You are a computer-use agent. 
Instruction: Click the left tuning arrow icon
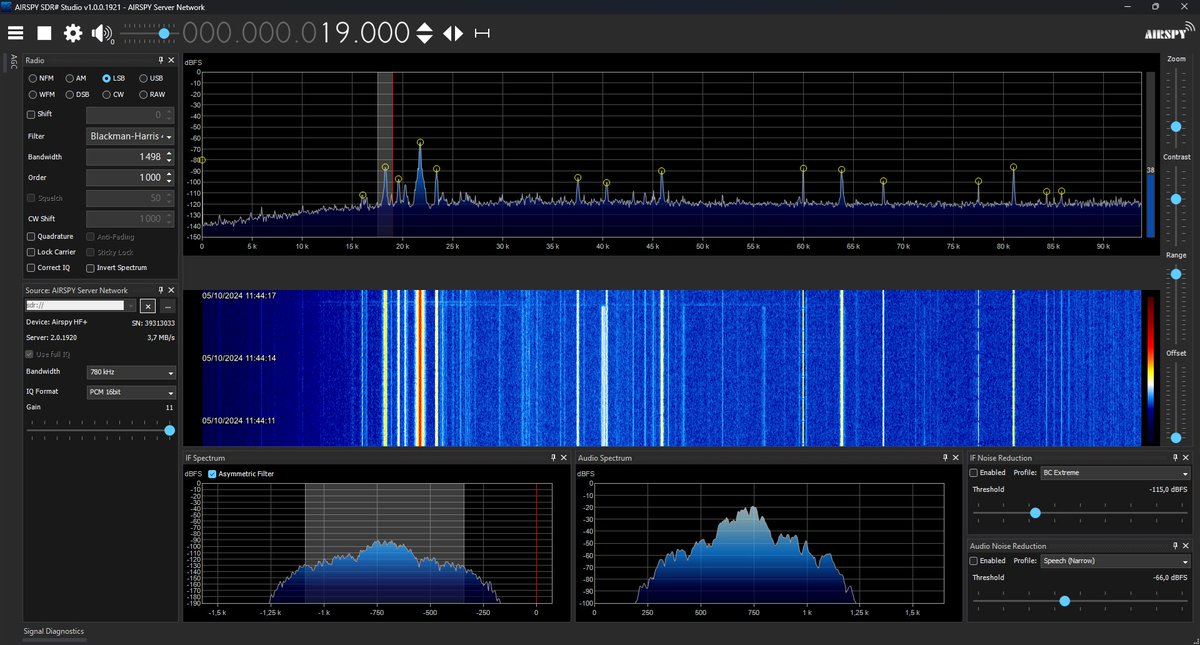[450, 33]
